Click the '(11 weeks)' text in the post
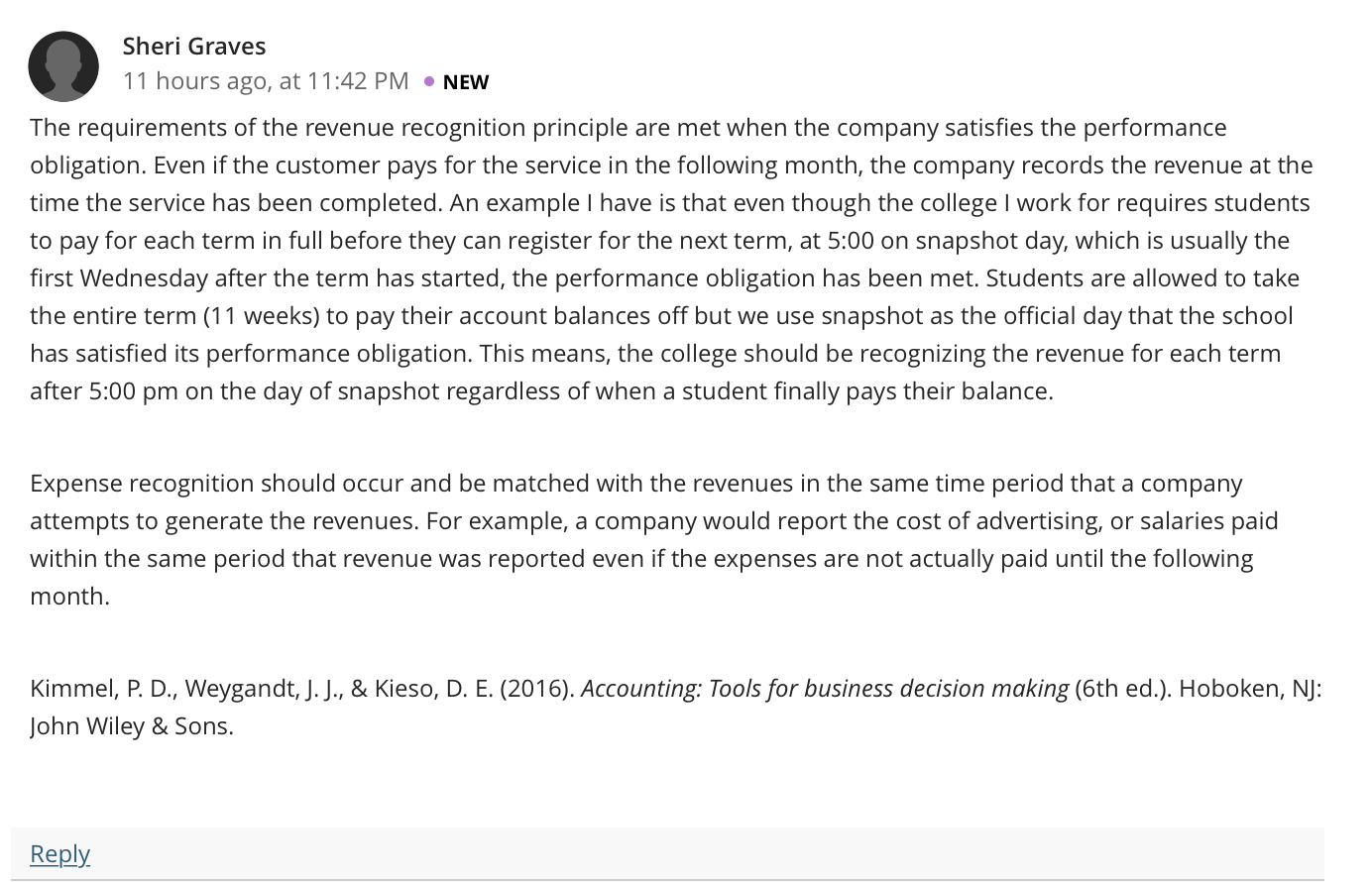This screenshot has height=882, width=1372. click(x=262, y=316)
